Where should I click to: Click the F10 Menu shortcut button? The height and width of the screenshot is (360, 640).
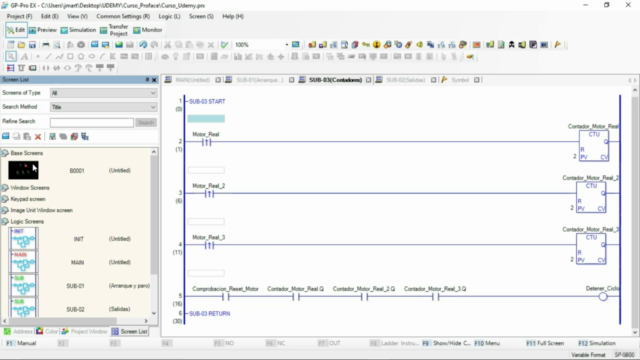coord(487,343)
